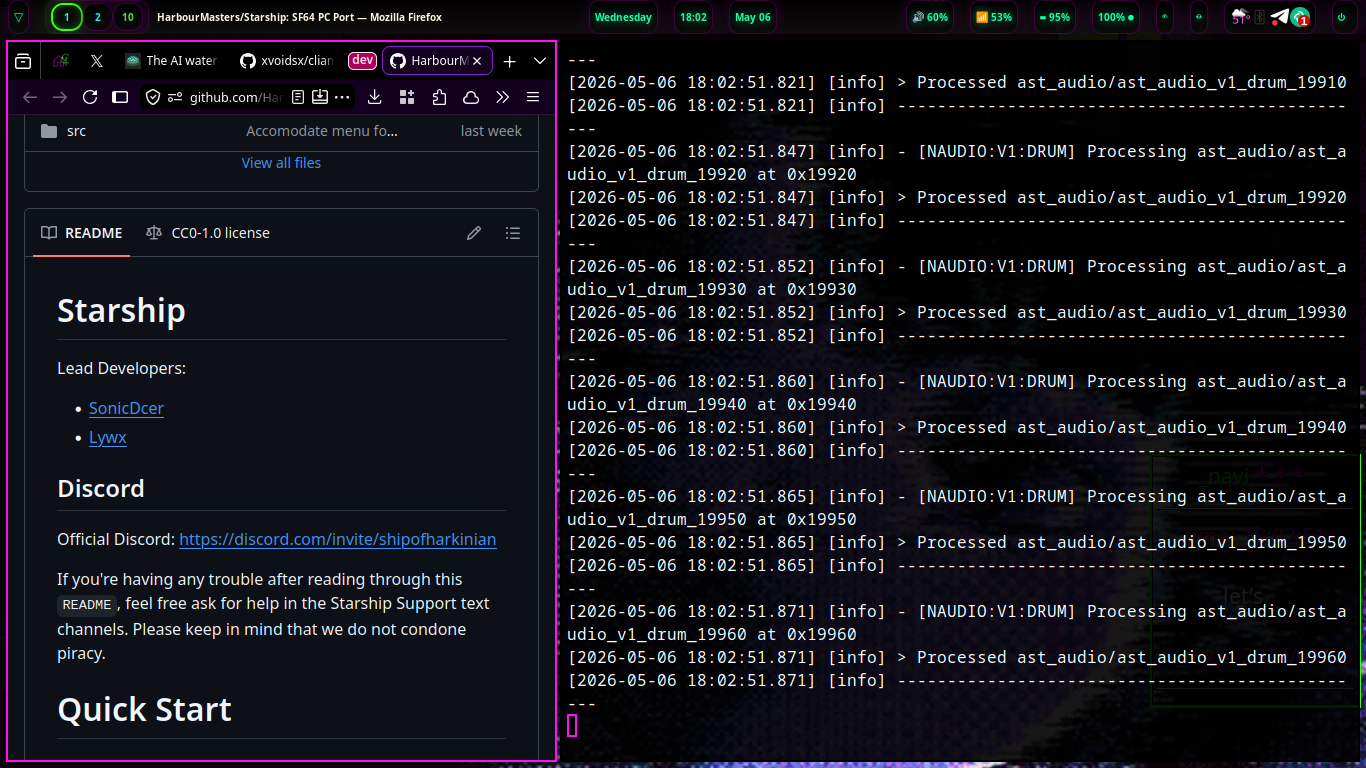Close the HarbourMasters tab
The width and height of the screenshot is (1366, 768).
(x=477, y=61)
